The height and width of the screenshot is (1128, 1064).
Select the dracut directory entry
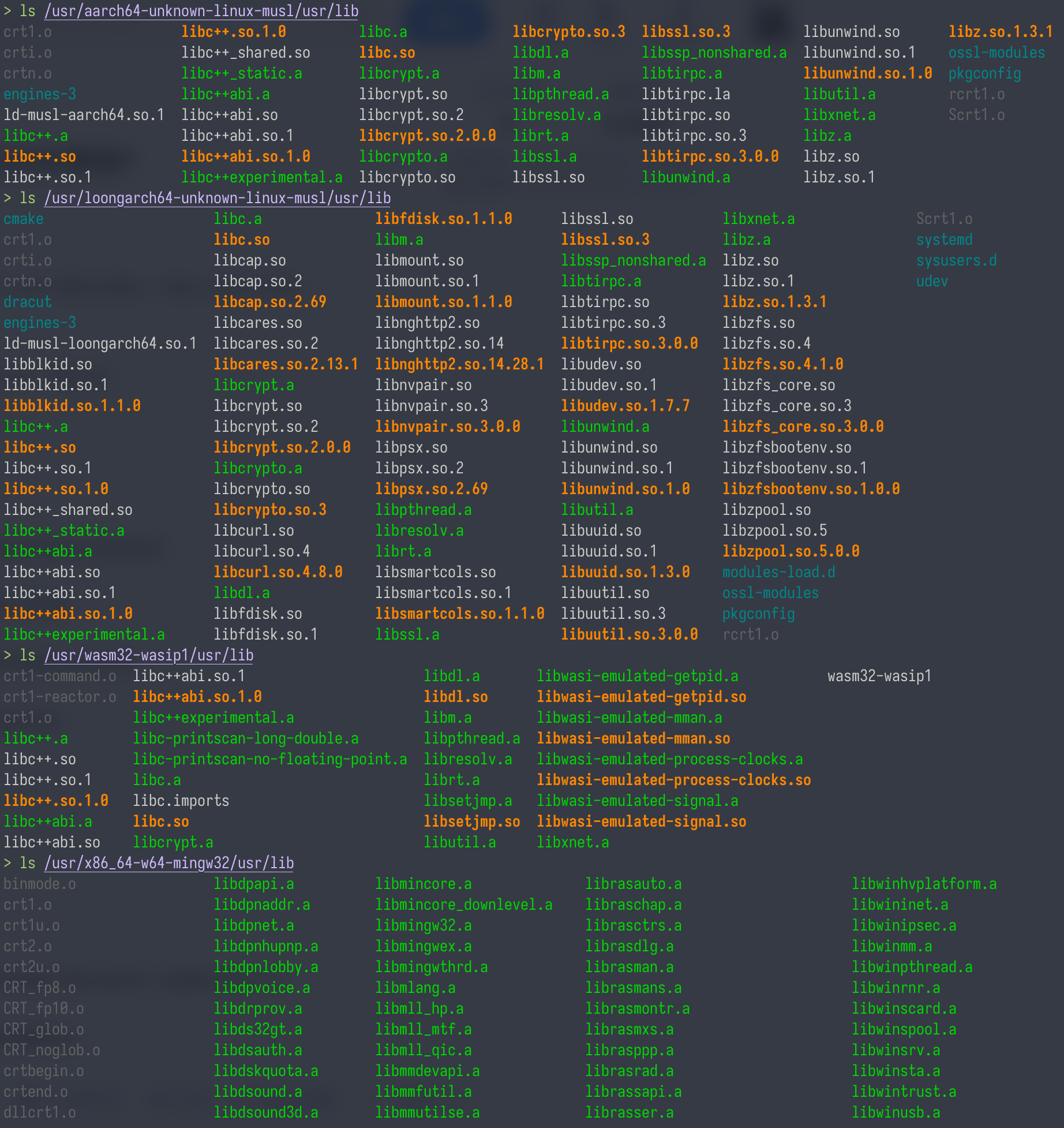coord(27,302)
